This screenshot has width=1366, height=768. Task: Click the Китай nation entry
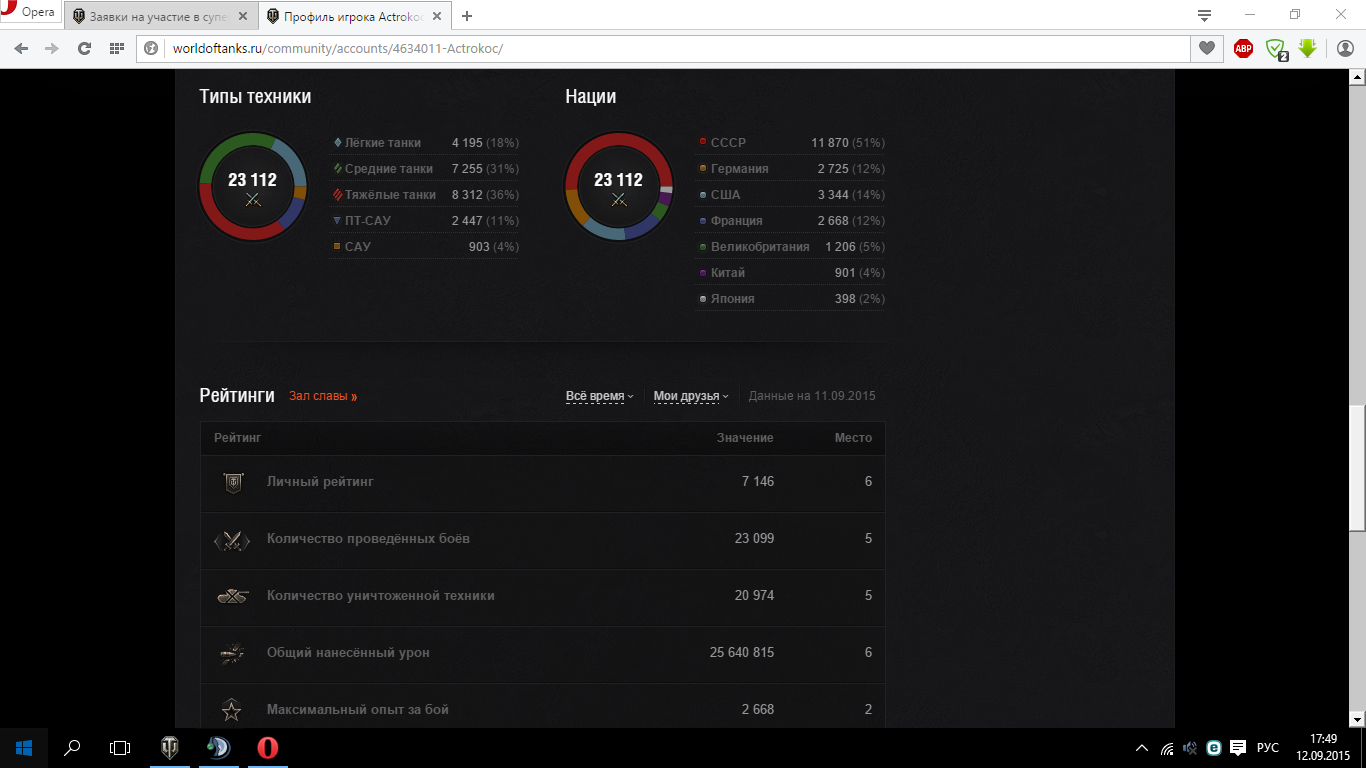(791, 273)
